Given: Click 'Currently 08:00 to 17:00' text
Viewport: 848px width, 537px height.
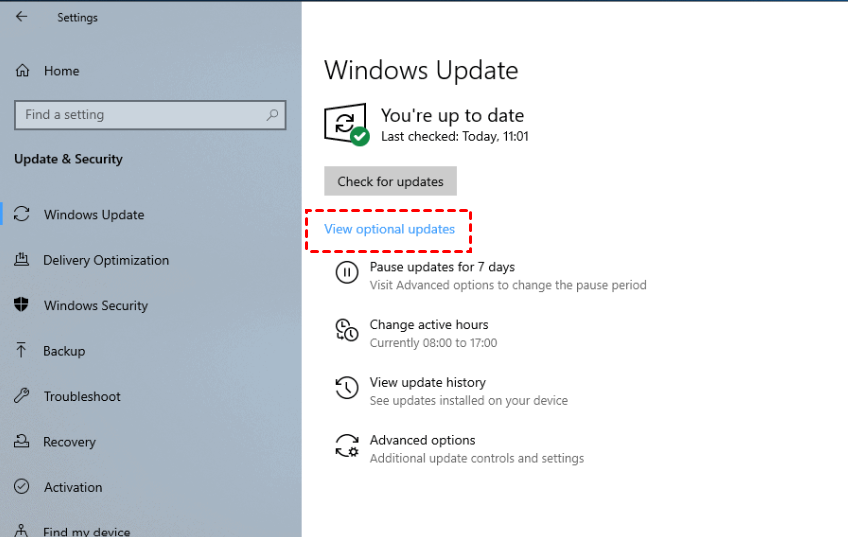Looking at the screenshot, I should [x=433, y=343].
